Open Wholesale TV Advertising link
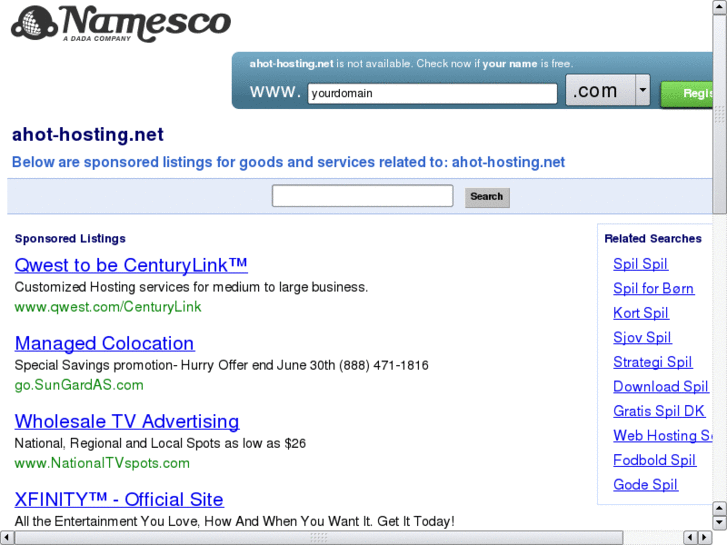Screen dimensions: 727x545 click(x=127, y=422)
